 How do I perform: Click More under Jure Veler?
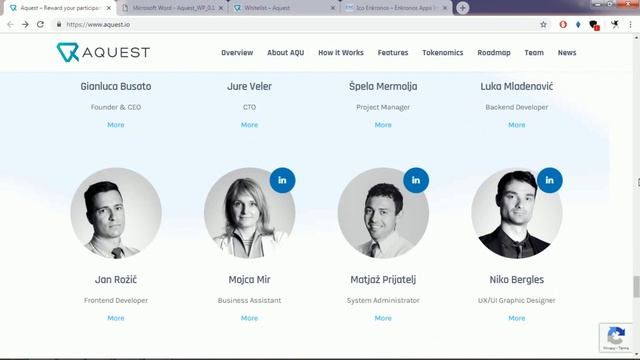click(x=249, y=125)
